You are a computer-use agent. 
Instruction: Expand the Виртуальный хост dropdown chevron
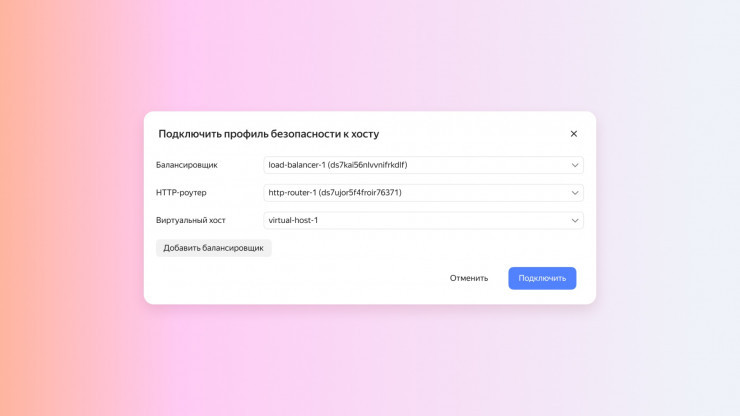tap(575, 221)
